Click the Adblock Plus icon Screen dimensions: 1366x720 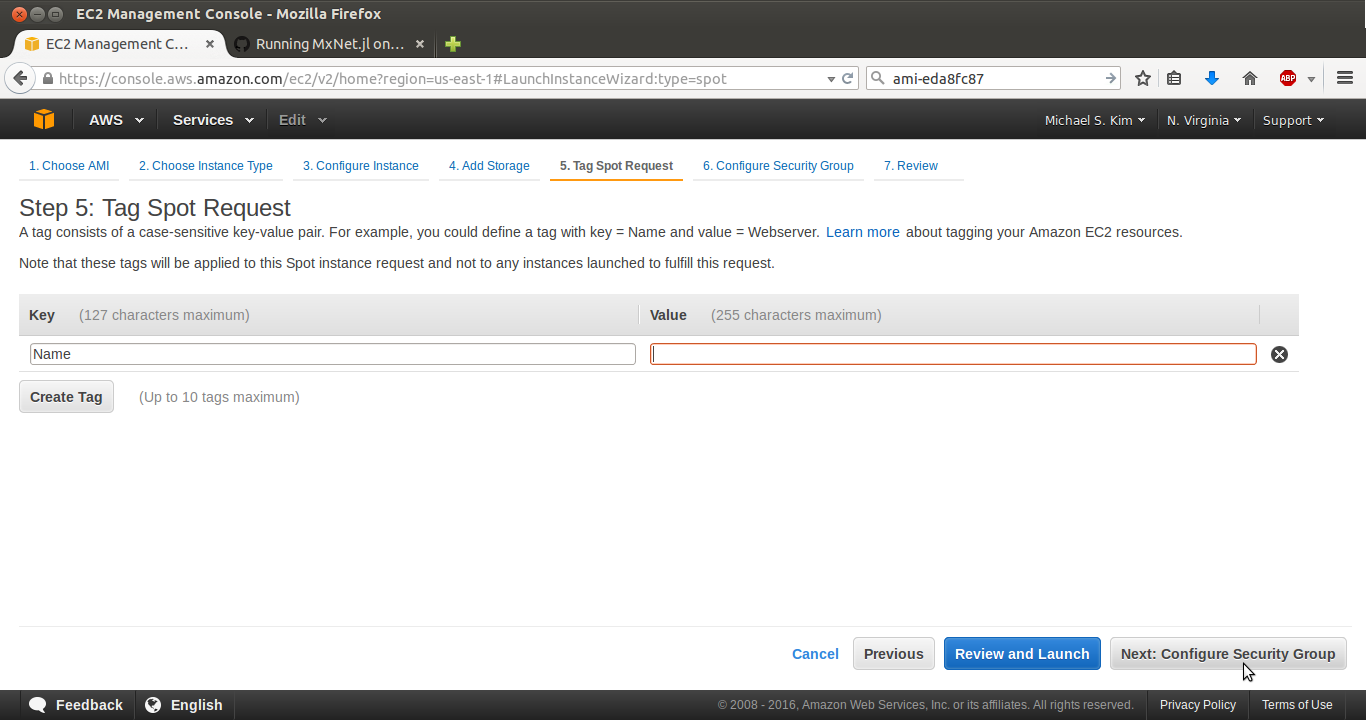click(x=1288, y=78)
